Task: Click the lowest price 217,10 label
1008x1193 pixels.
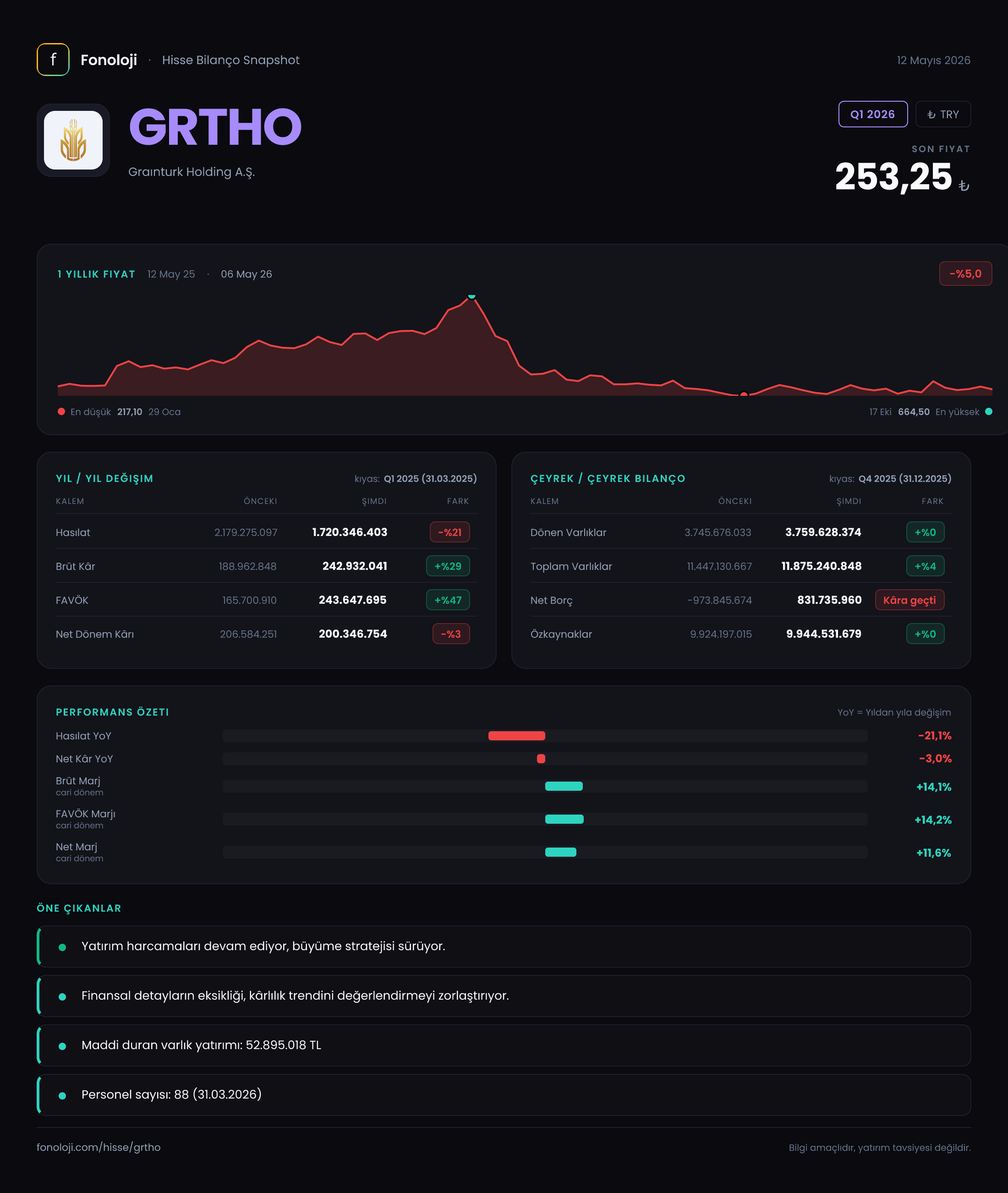Action: click(x=130, y=411)
